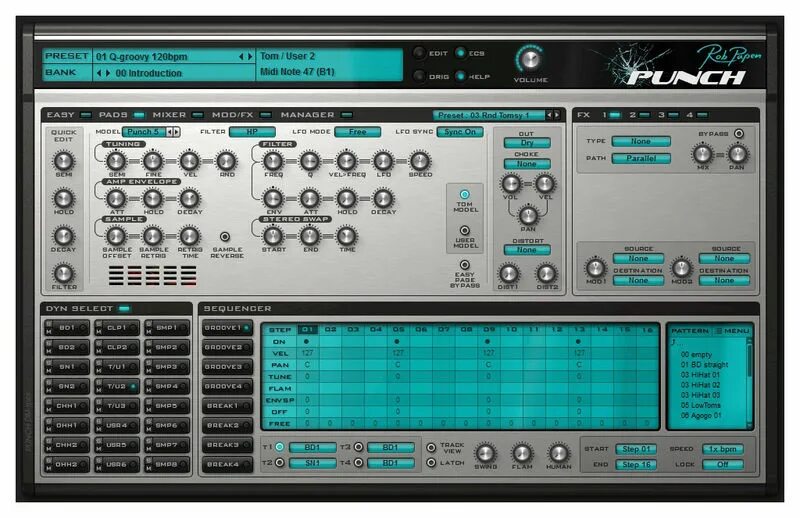Image resolution: width=800 pixels, height=518 pixels.
Task: Select previous preset arrow beside Q-groovy 120bpm
Action: 241,57
